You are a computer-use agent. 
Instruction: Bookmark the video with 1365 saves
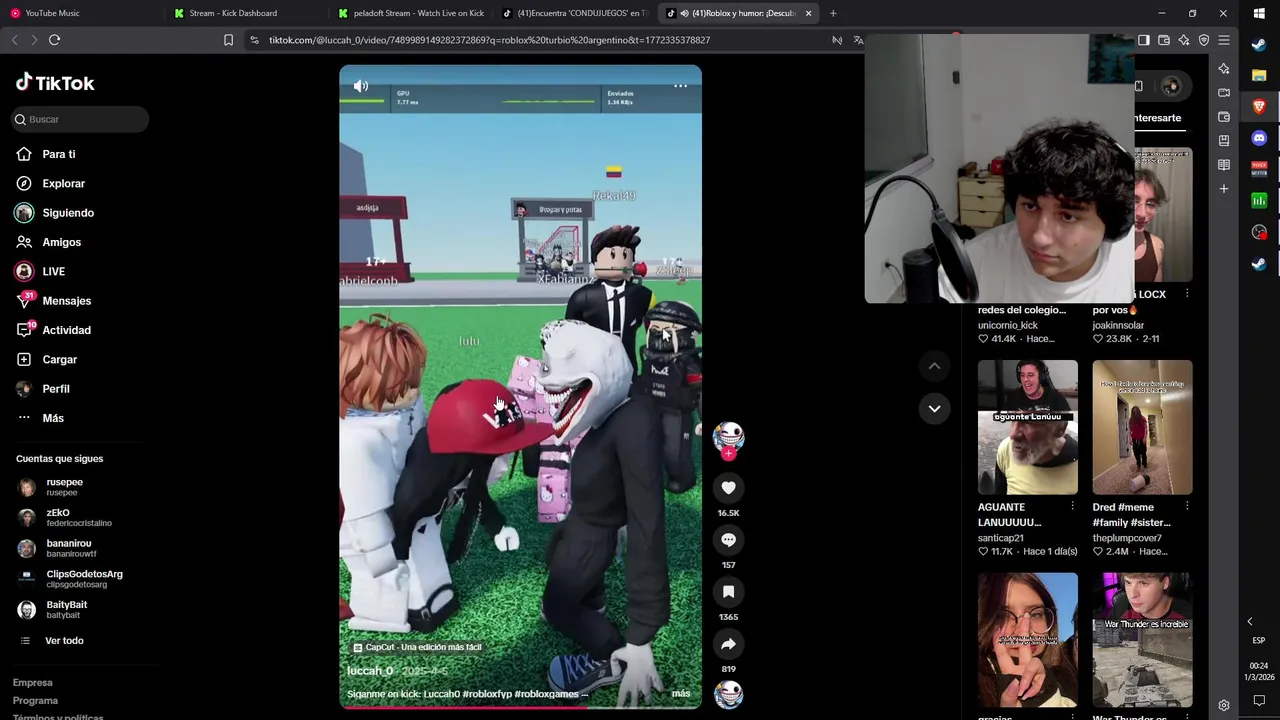[x=728, y=592]
